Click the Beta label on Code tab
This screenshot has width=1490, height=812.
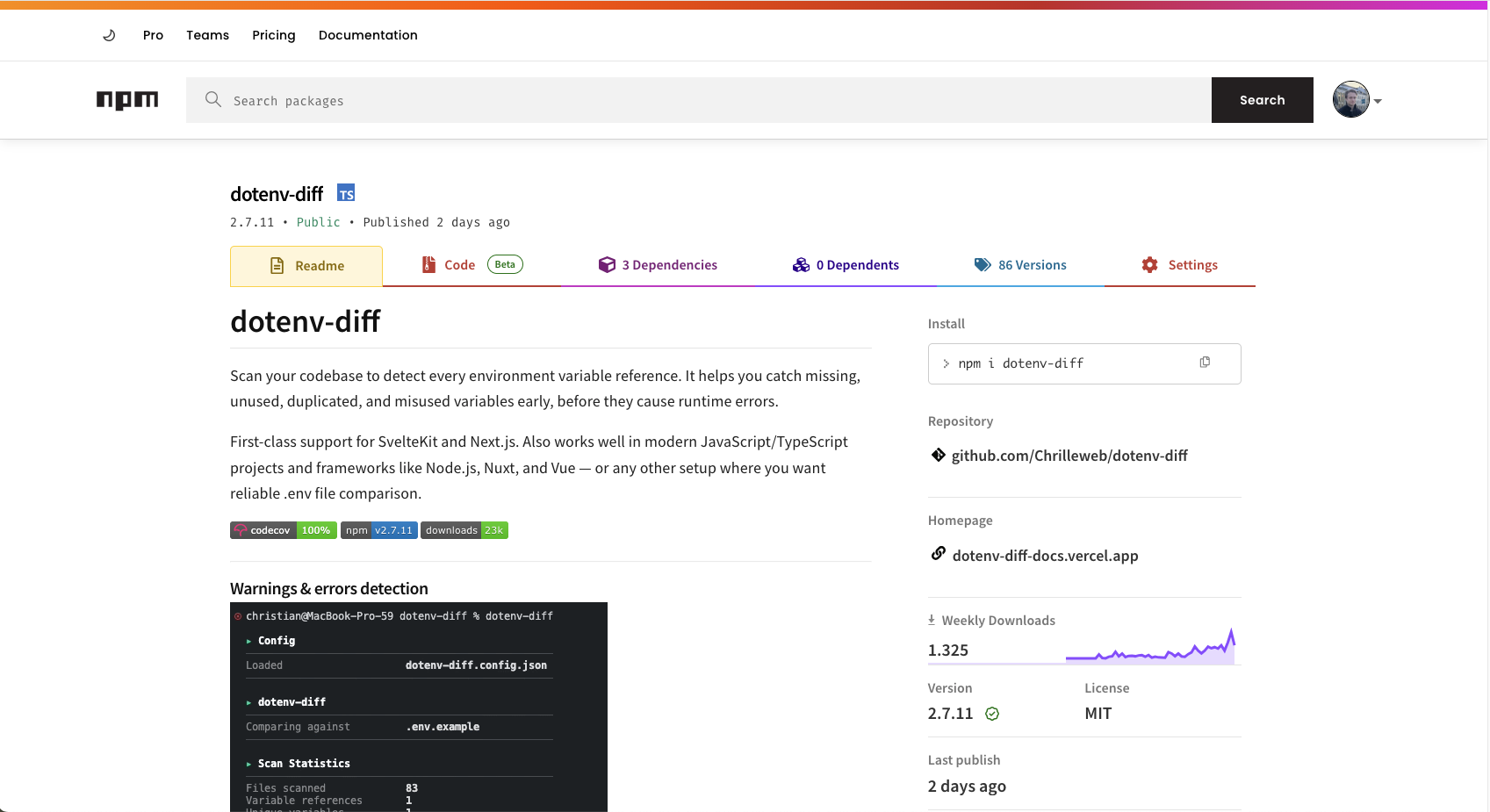tap(505, 264)
